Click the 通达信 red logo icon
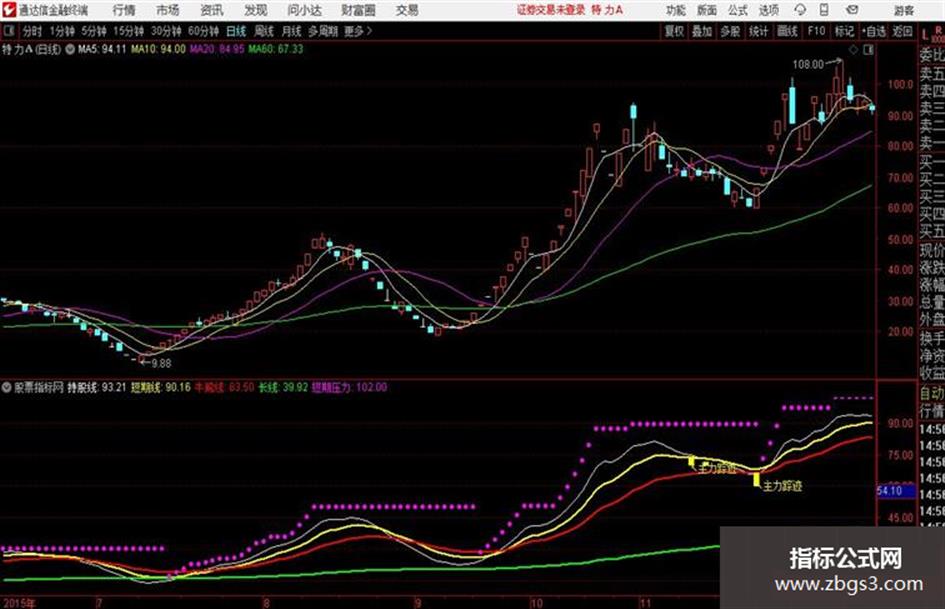Viewport: 945px width, 609px height. click(x=8, y=10)
